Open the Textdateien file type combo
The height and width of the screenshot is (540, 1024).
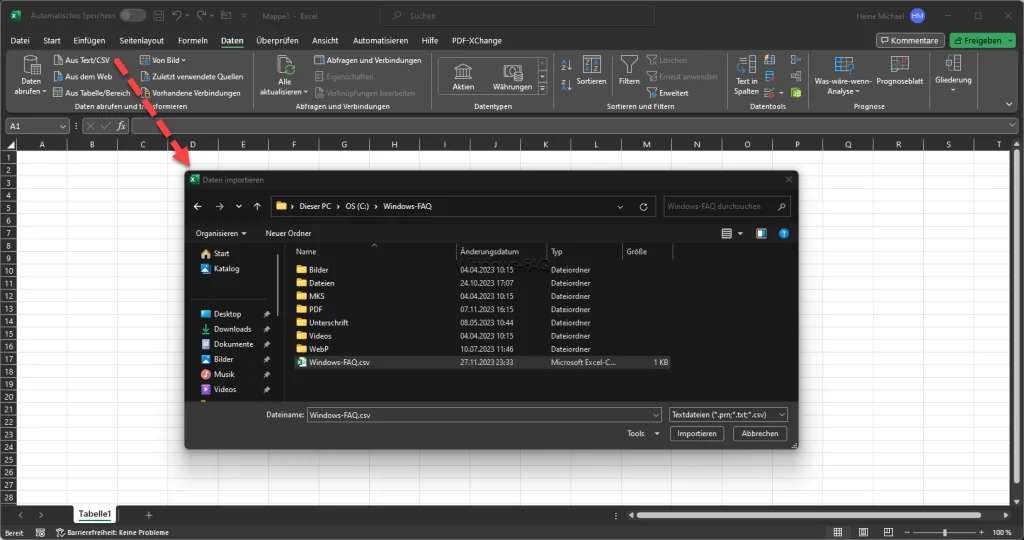[728, 415]
